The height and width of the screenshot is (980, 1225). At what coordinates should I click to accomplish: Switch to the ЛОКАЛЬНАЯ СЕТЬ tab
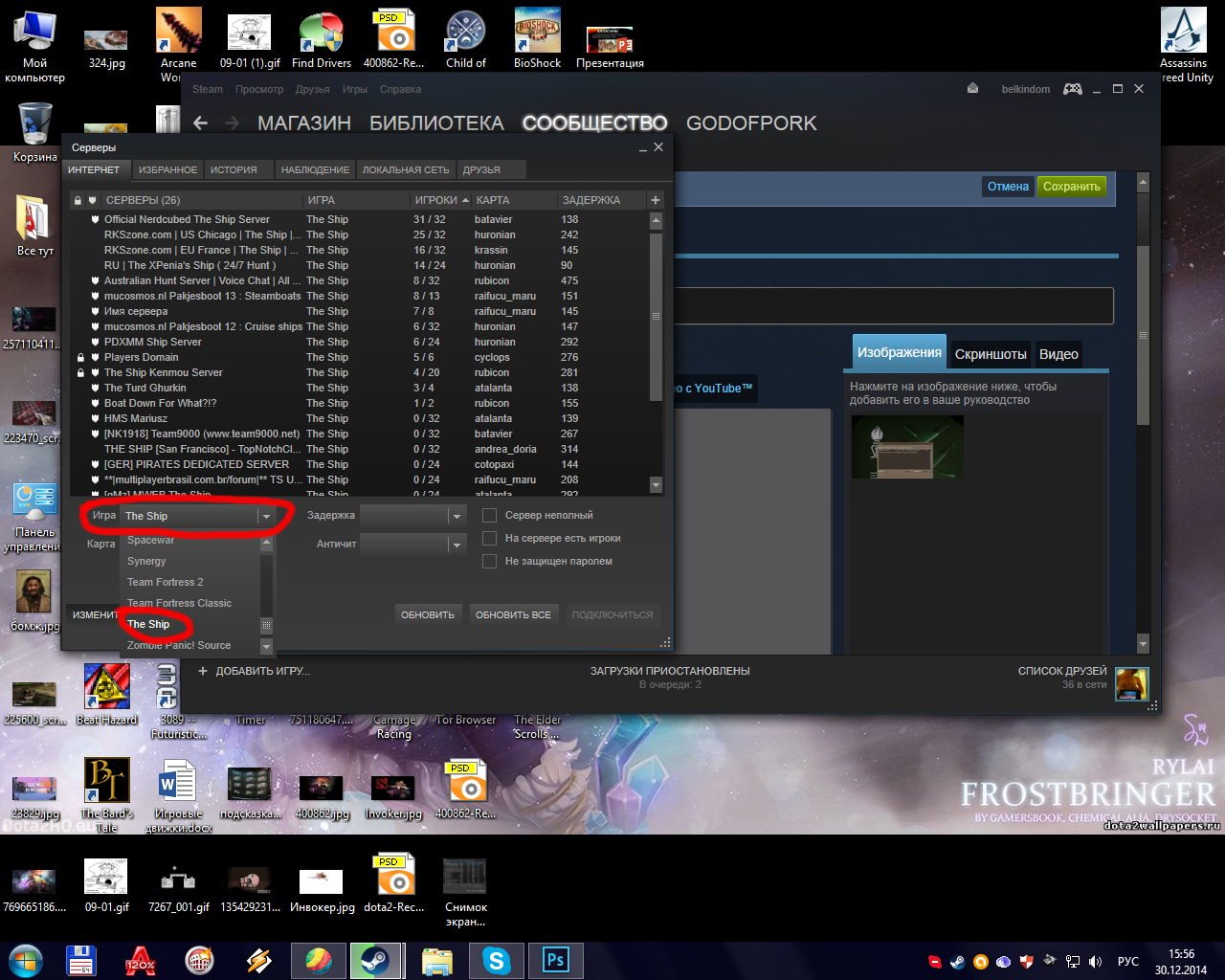[x=406, y=169]
